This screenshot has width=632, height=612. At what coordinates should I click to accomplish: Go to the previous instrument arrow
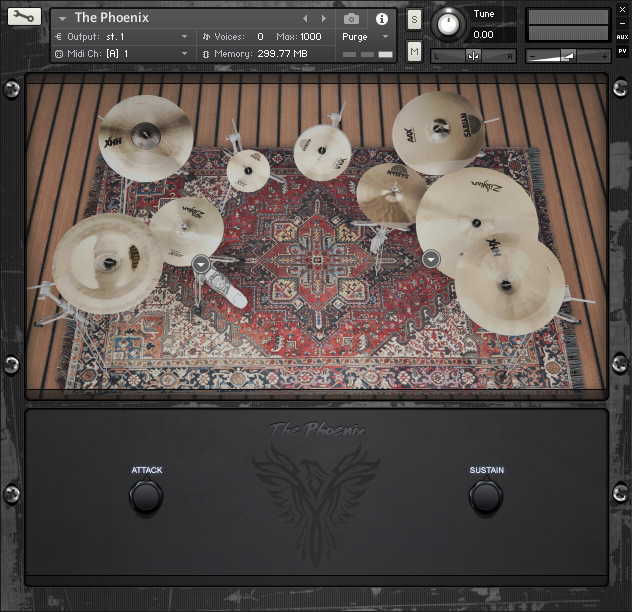[305, 19]
